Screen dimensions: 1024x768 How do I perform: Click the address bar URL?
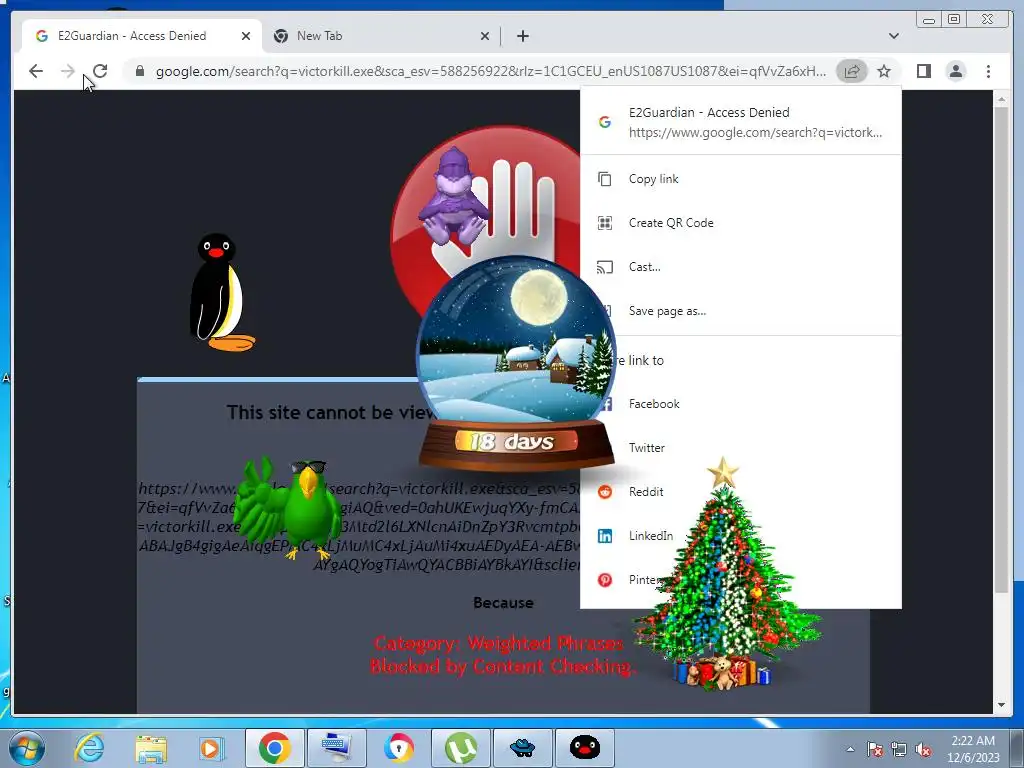coord(490,71)
